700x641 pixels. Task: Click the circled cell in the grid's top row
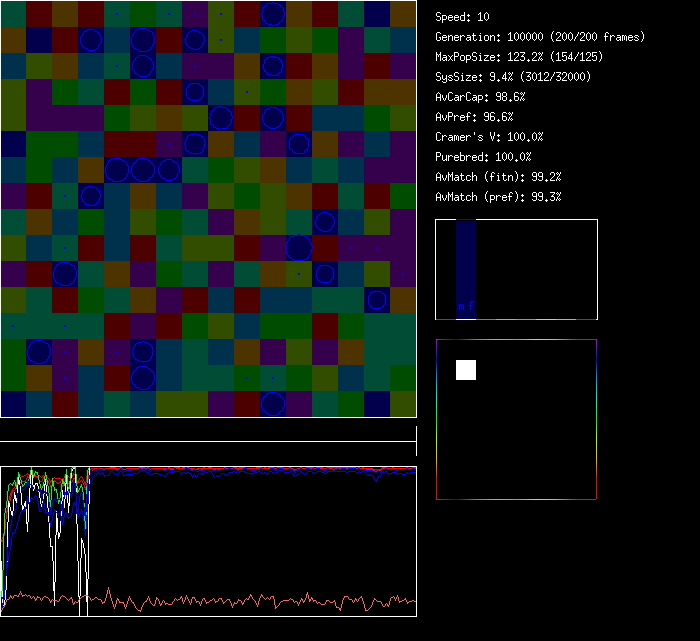(273, 13)
